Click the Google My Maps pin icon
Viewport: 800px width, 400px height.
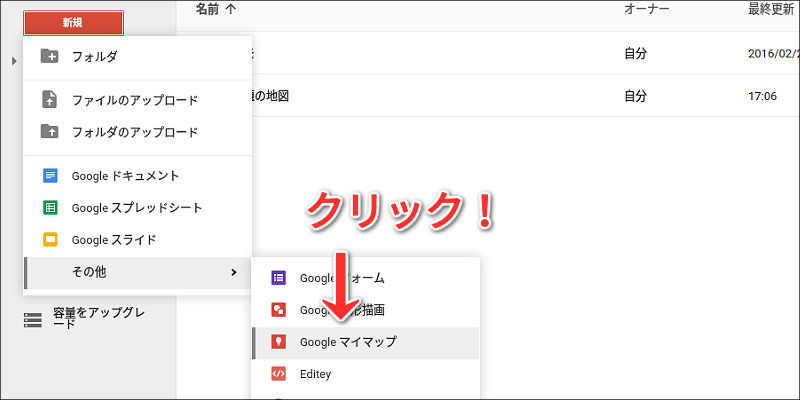tap(278, 342)
